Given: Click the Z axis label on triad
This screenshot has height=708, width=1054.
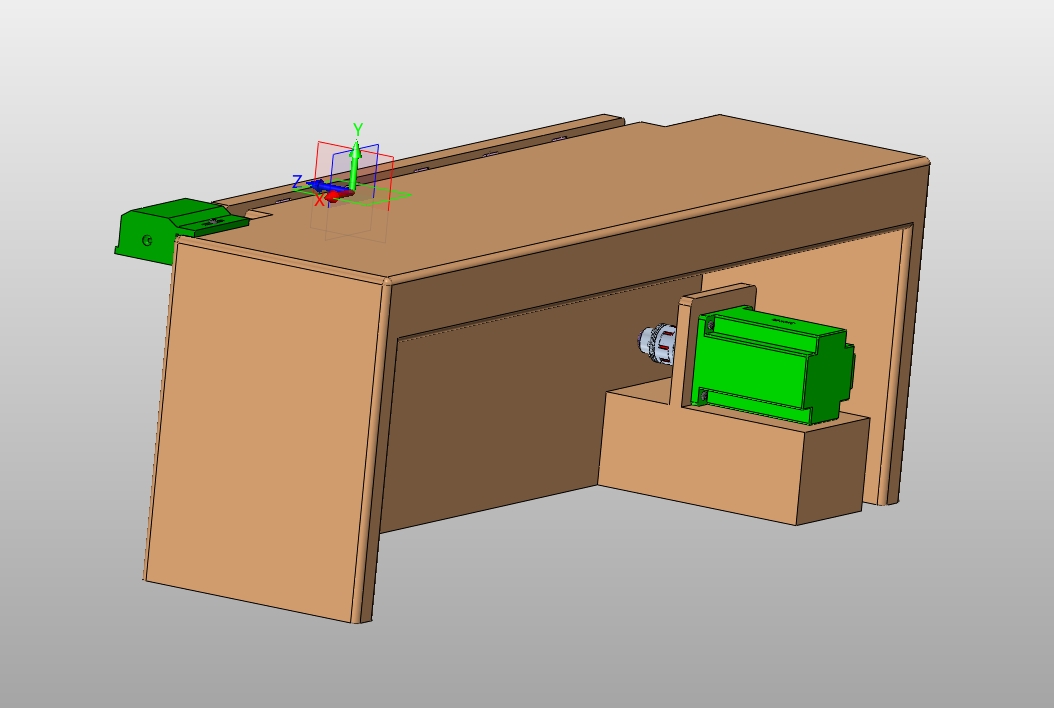Looking at the screenshot, I should 297,181.
